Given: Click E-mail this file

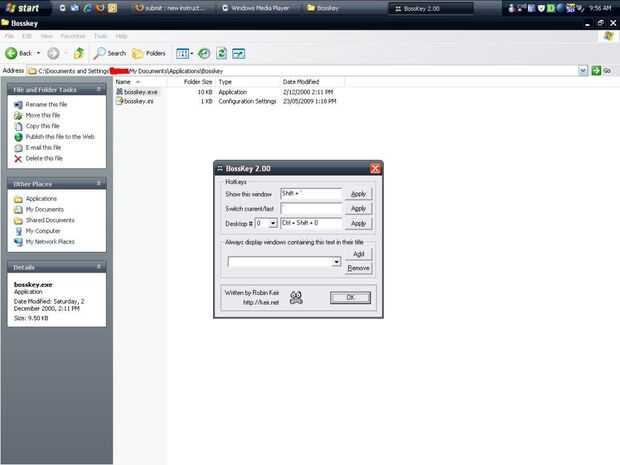Looking at the screenshot, I should [43, 147].
